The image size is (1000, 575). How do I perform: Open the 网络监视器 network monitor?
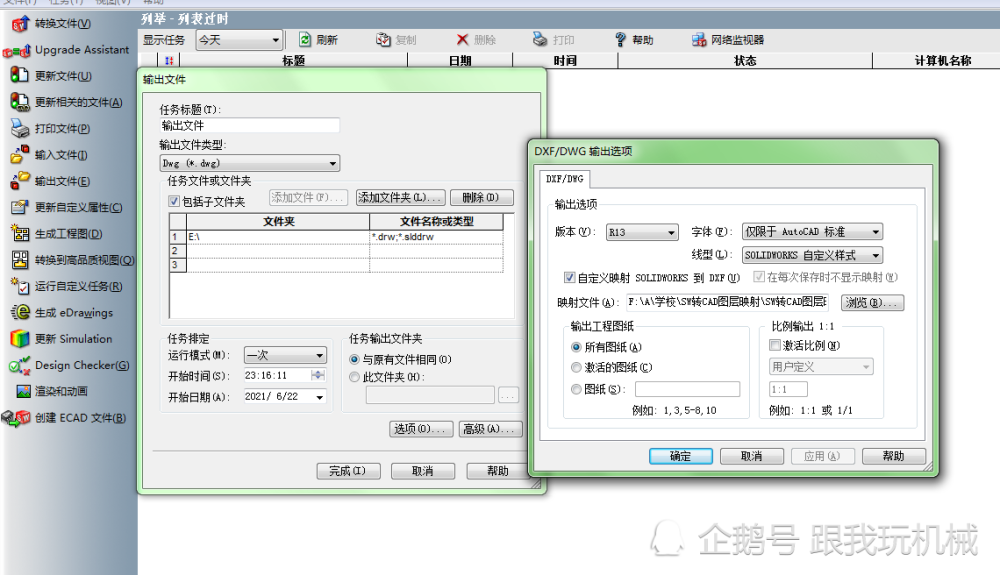pyautogui.click(x=728, y=40)
